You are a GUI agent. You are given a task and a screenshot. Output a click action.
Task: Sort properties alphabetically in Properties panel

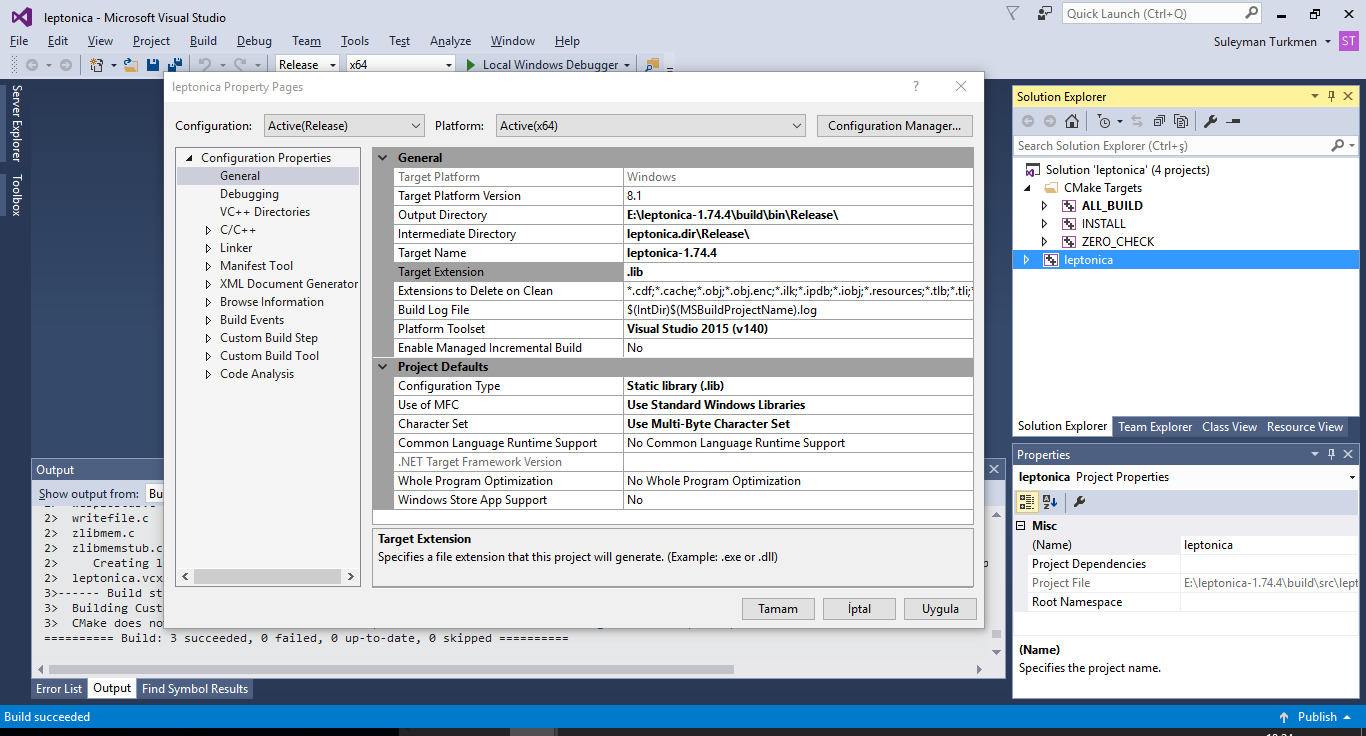(1050, 502)
